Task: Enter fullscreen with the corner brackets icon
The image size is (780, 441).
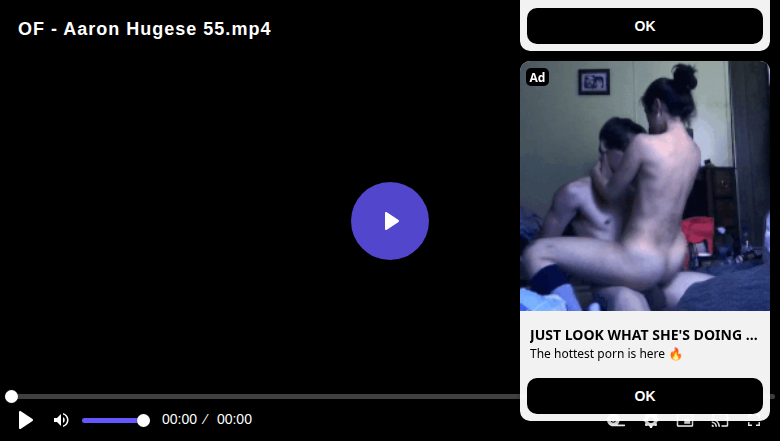Action: pos(754,424)
